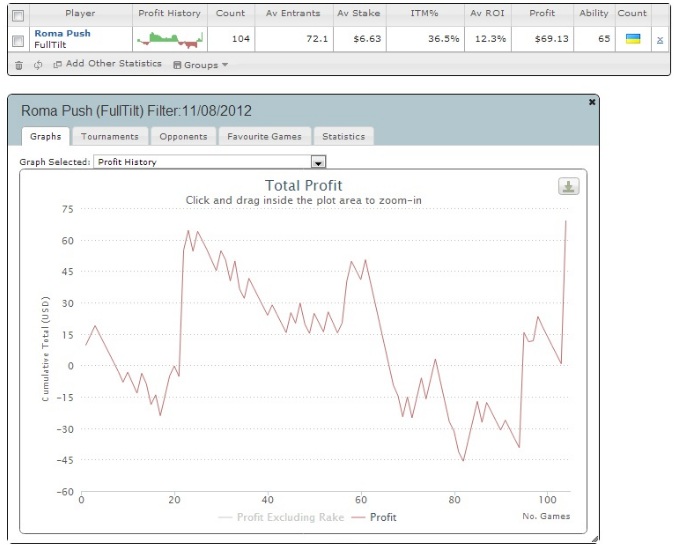Open the Roma Push player link

tap(62, 33)
